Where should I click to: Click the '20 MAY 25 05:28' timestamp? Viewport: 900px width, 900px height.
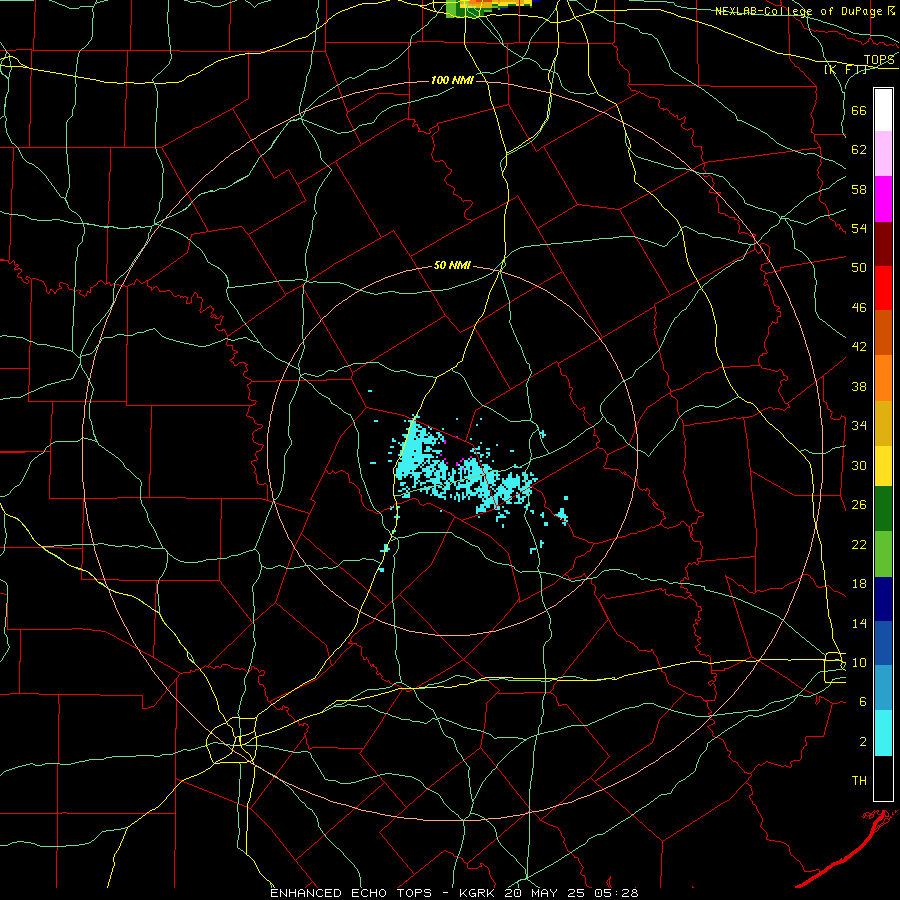(x=571, y=893)
